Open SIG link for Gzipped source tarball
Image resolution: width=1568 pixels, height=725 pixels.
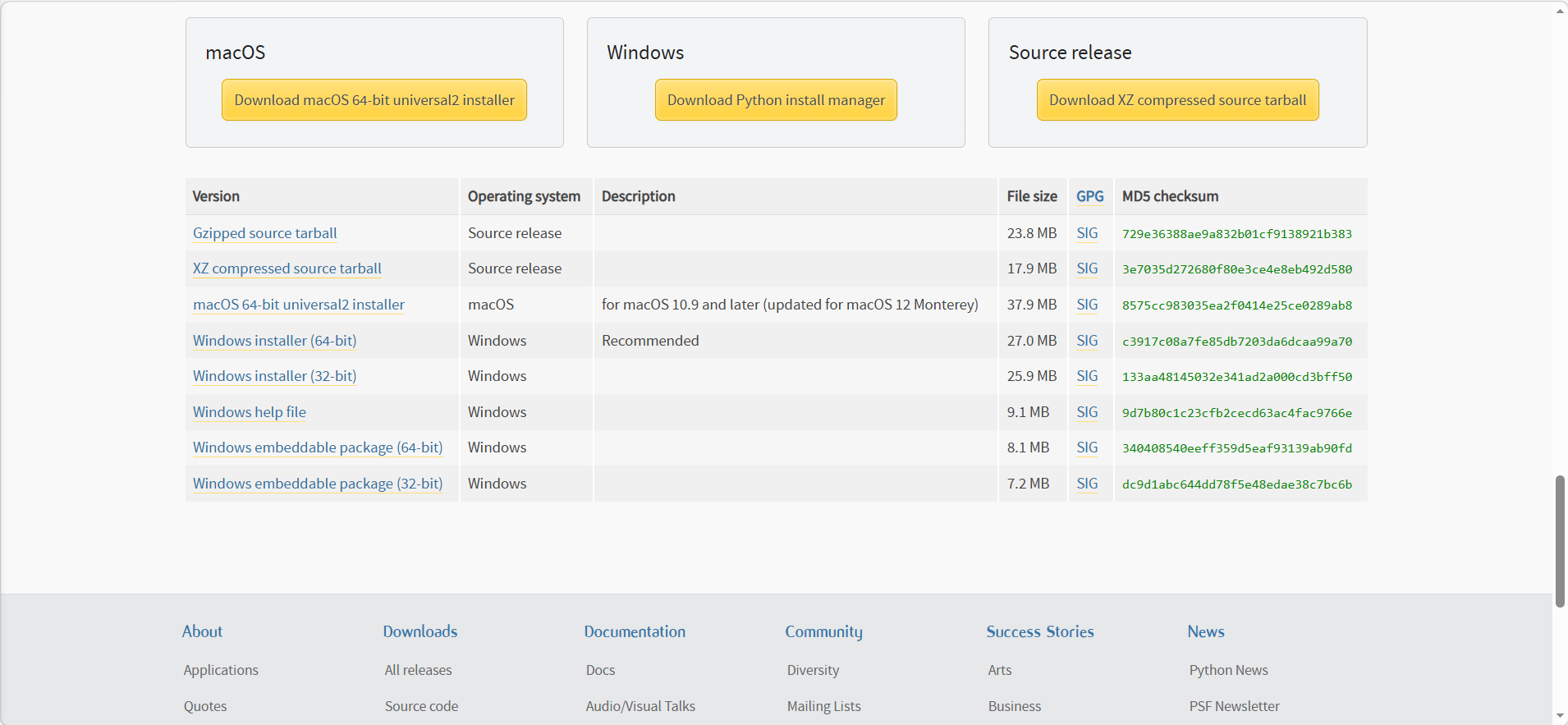pyautogui.click(x=1087, y=233)
